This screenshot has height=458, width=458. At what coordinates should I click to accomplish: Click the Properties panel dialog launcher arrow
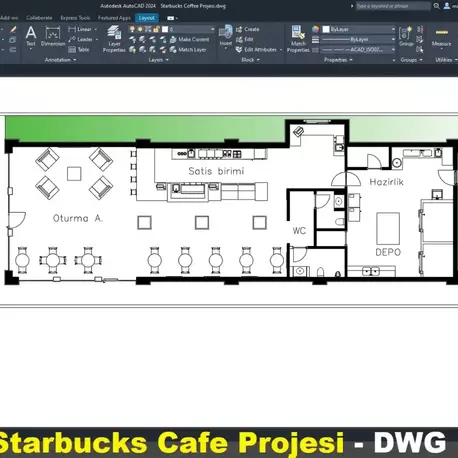coord(394,60)
